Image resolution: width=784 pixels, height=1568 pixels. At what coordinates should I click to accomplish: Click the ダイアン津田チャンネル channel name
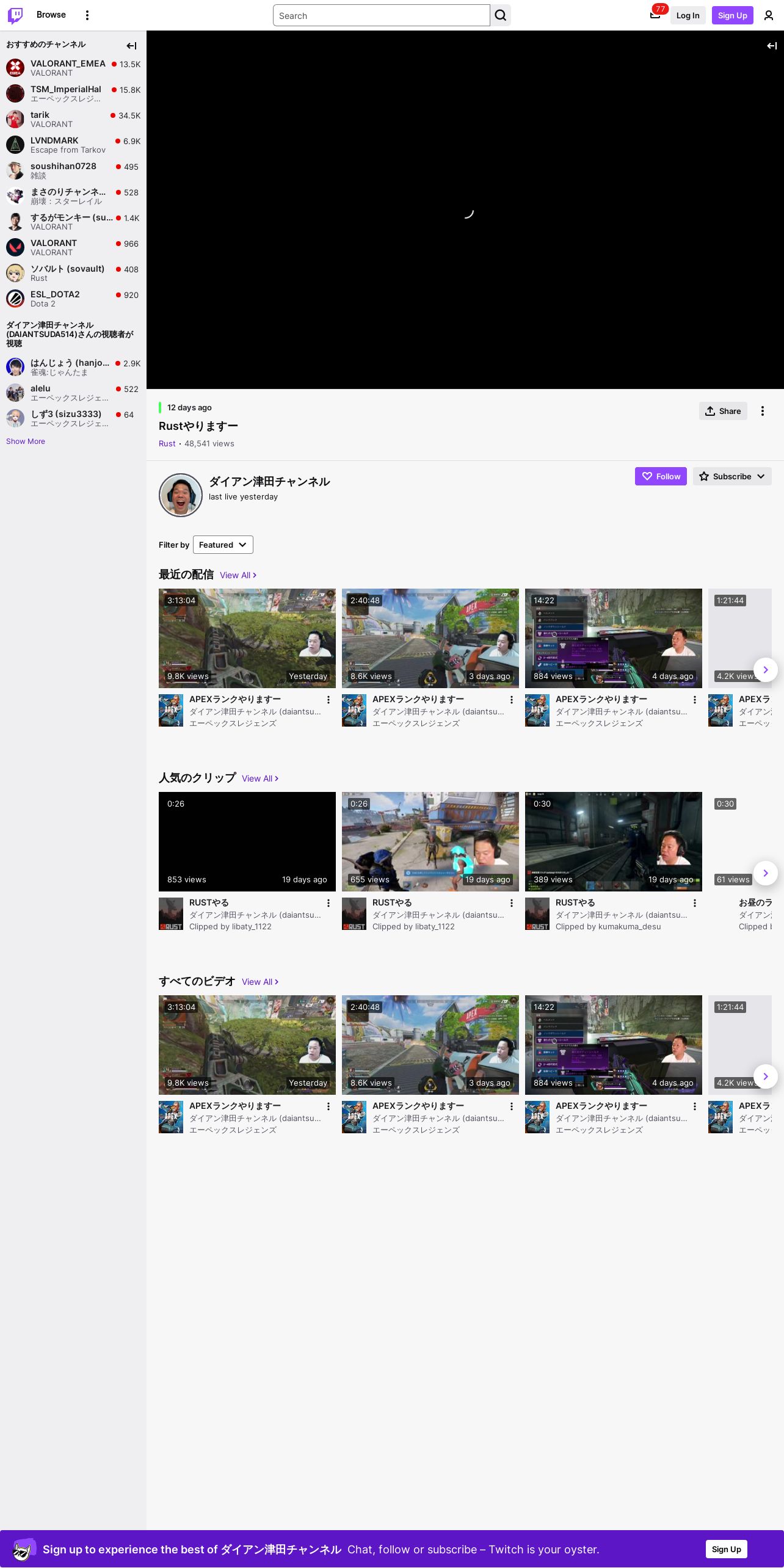coord(269,482)
